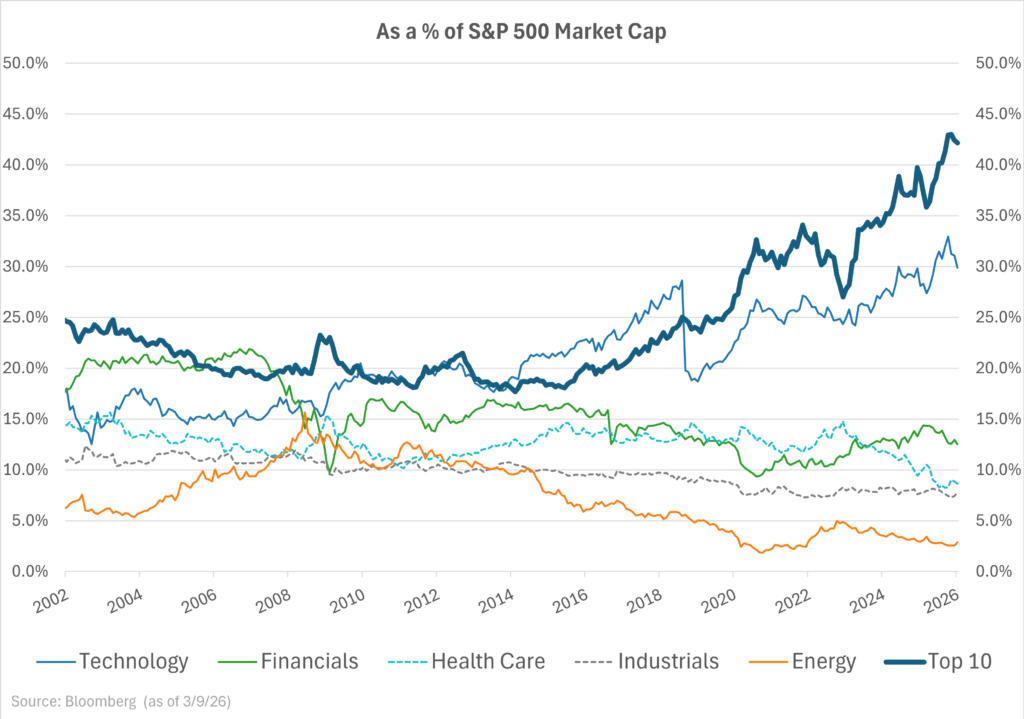Select the Health Care legend label
Viewport: 1024px width, 719px height.
click(490, 661)
